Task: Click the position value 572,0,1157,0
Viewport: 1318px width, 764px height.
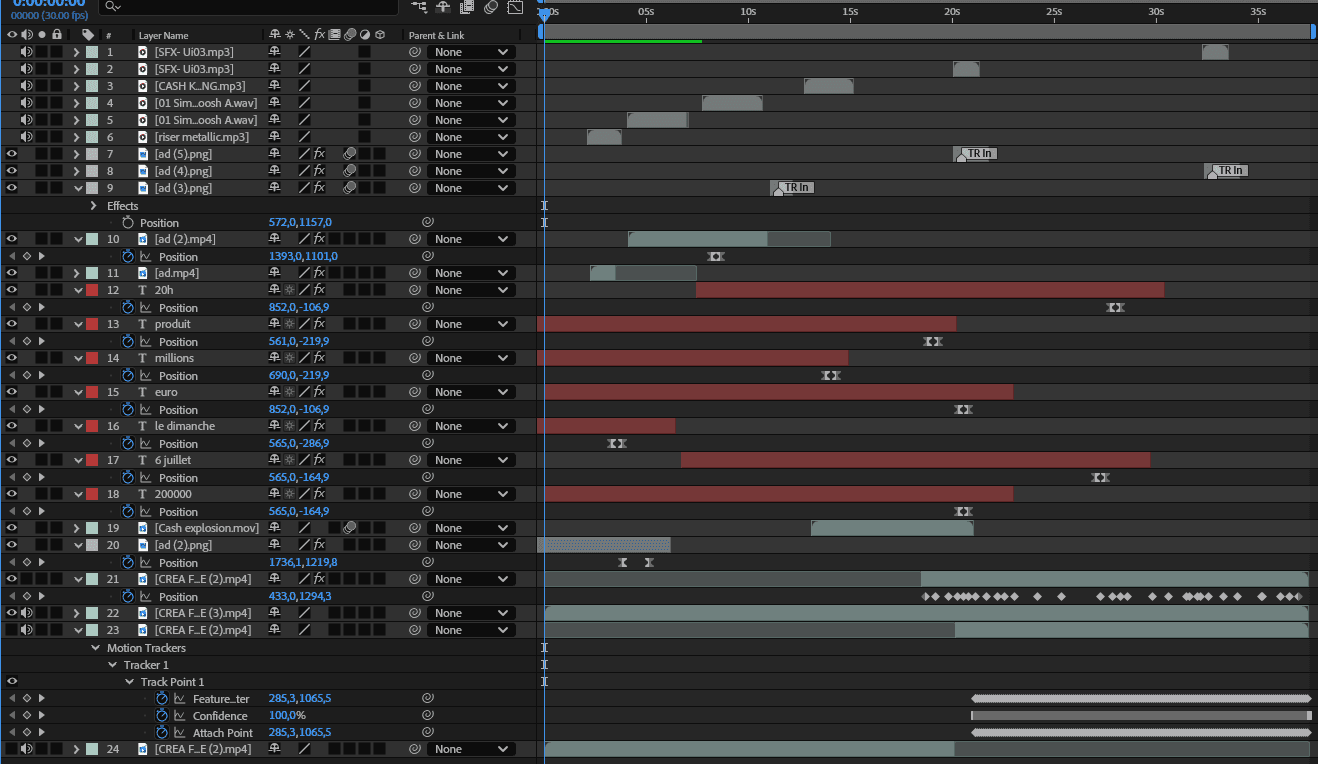Action: pyautogui.click(x=300, y=222)
